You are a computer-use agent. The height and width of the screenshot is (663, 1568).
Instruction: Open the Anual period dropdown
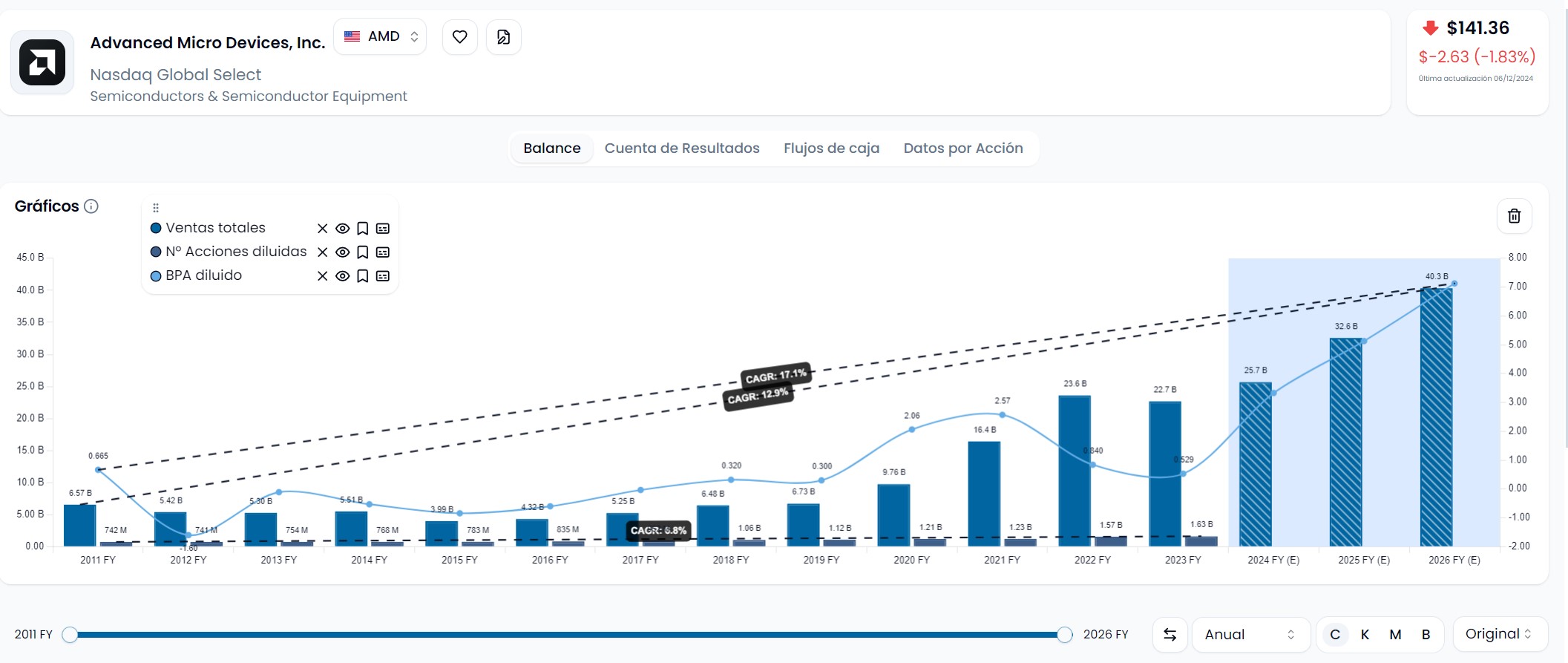coord(1250,635)
